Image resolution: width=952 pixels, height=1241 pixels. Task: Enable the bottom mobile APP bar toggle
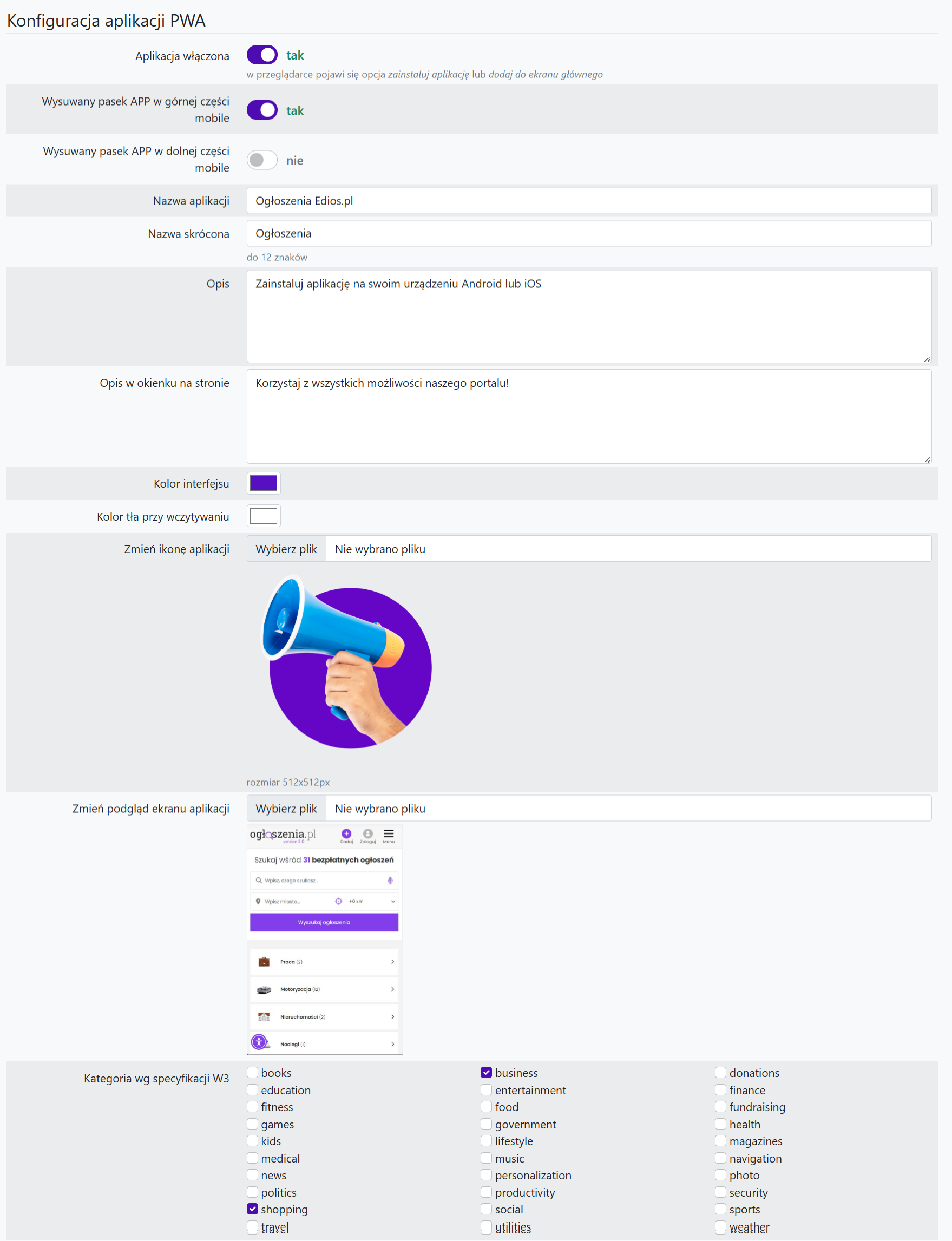(262, 160)
